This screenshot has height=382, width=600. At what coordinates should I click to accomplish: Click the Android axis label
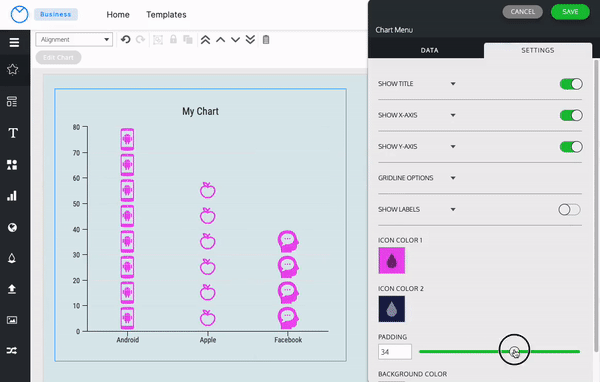(128, 340)
